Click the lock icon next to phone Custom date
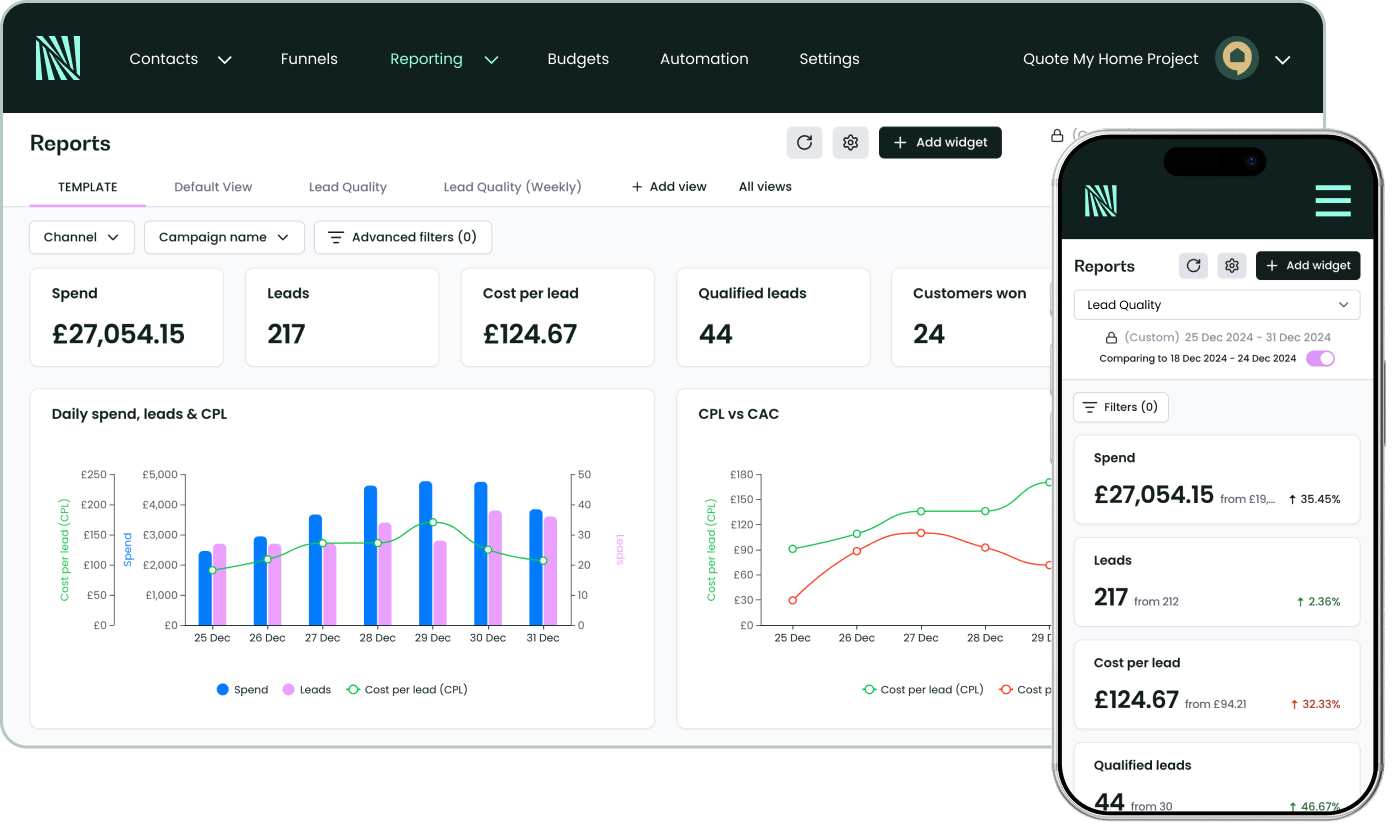1398x836 pixels. tap(1111, 338)
